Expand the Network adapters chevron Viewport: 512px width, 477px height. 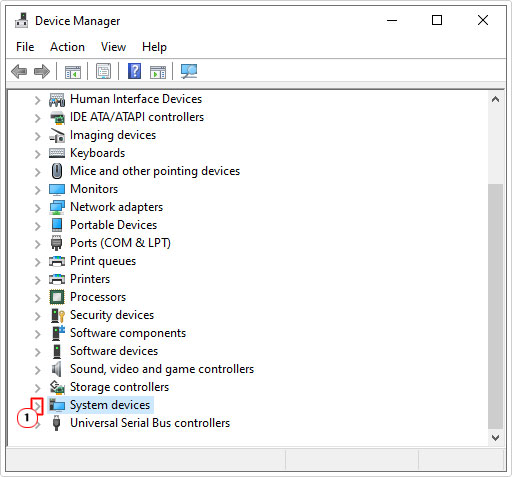(37, 208)
